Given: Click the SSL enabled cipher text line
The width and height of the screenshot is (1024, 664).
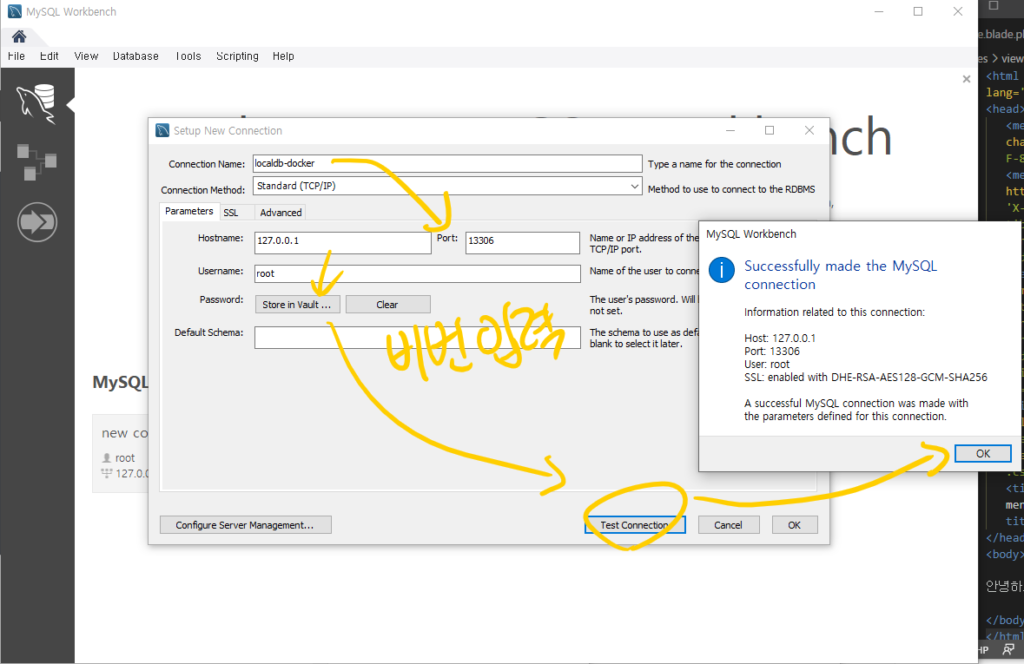Looking at the screenshot, I should click(x=865, y=377).
